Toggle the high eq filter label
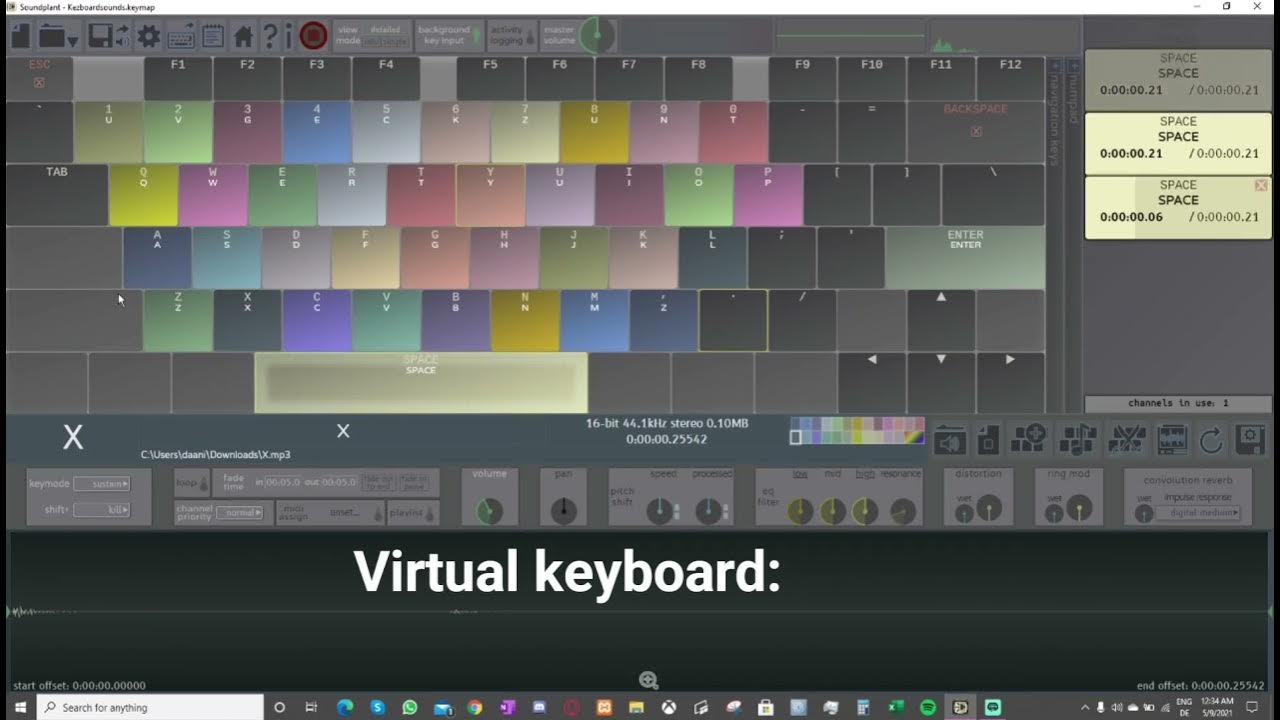This screenshot has width=1280, height=720. (x=865, y=474)
